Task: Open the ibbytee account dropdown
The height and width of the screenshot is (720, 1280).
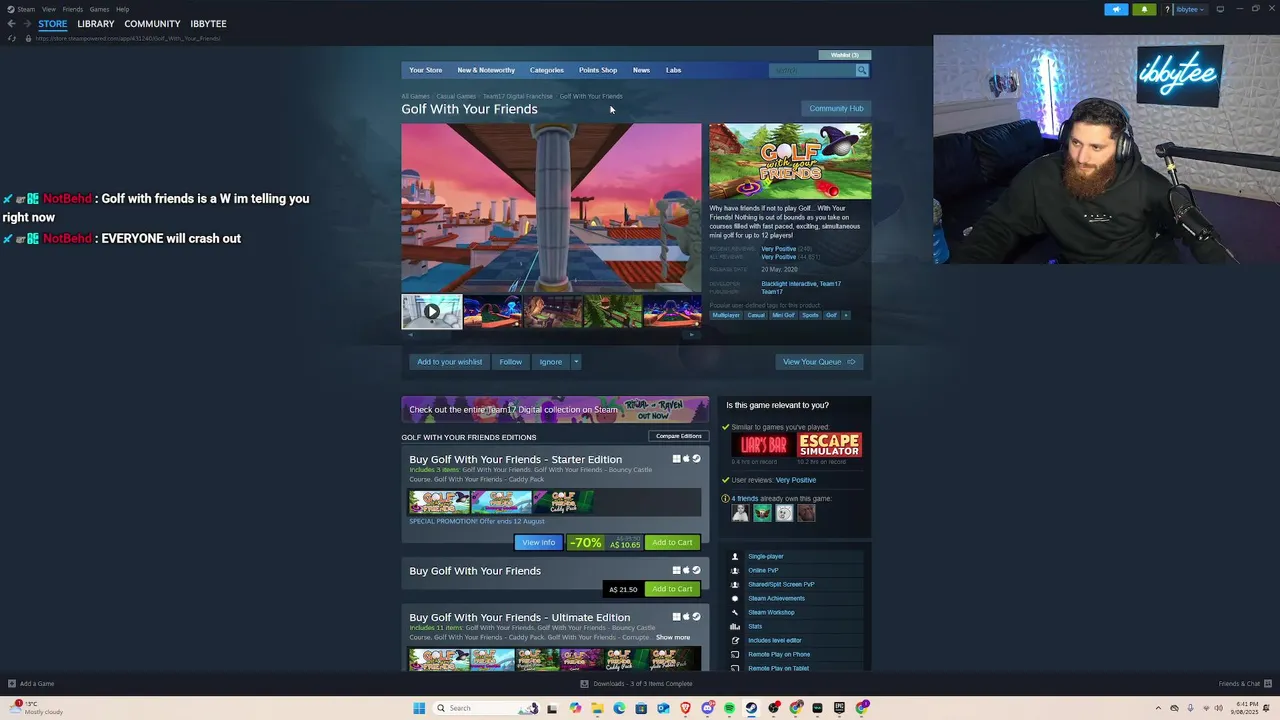Action: [x=1190, y=9]
